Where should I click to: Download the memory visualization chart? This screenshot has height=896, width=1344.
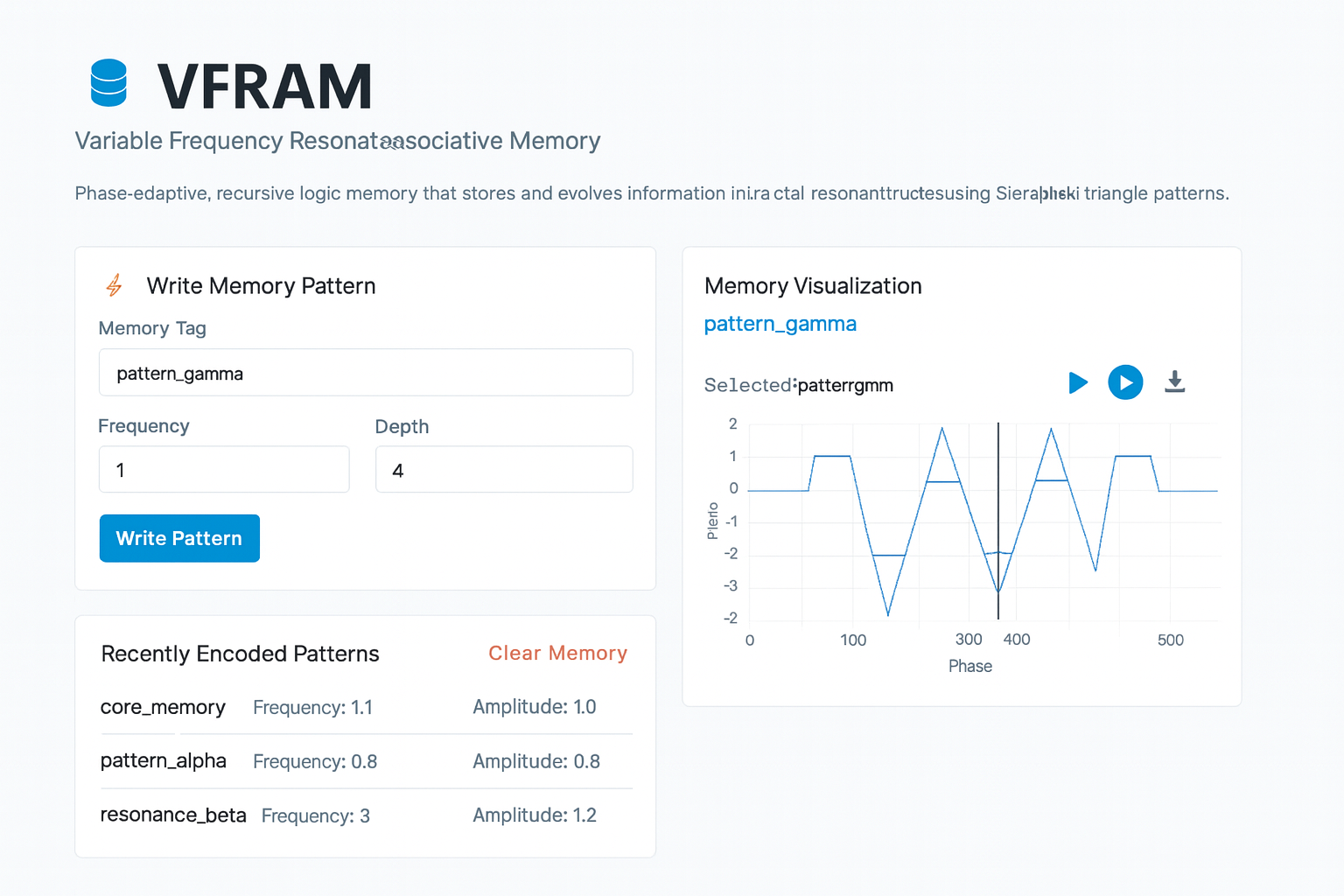pyautogui.click(x=1174, y=382)
